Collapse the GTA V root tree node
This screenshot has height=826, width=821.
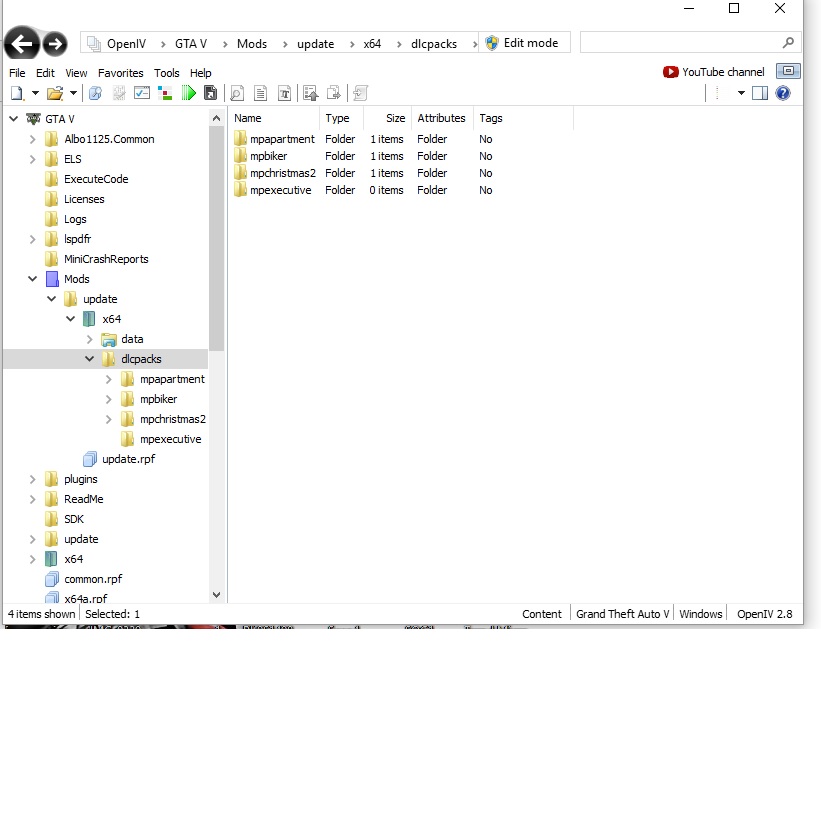click(x=14, y=119)
